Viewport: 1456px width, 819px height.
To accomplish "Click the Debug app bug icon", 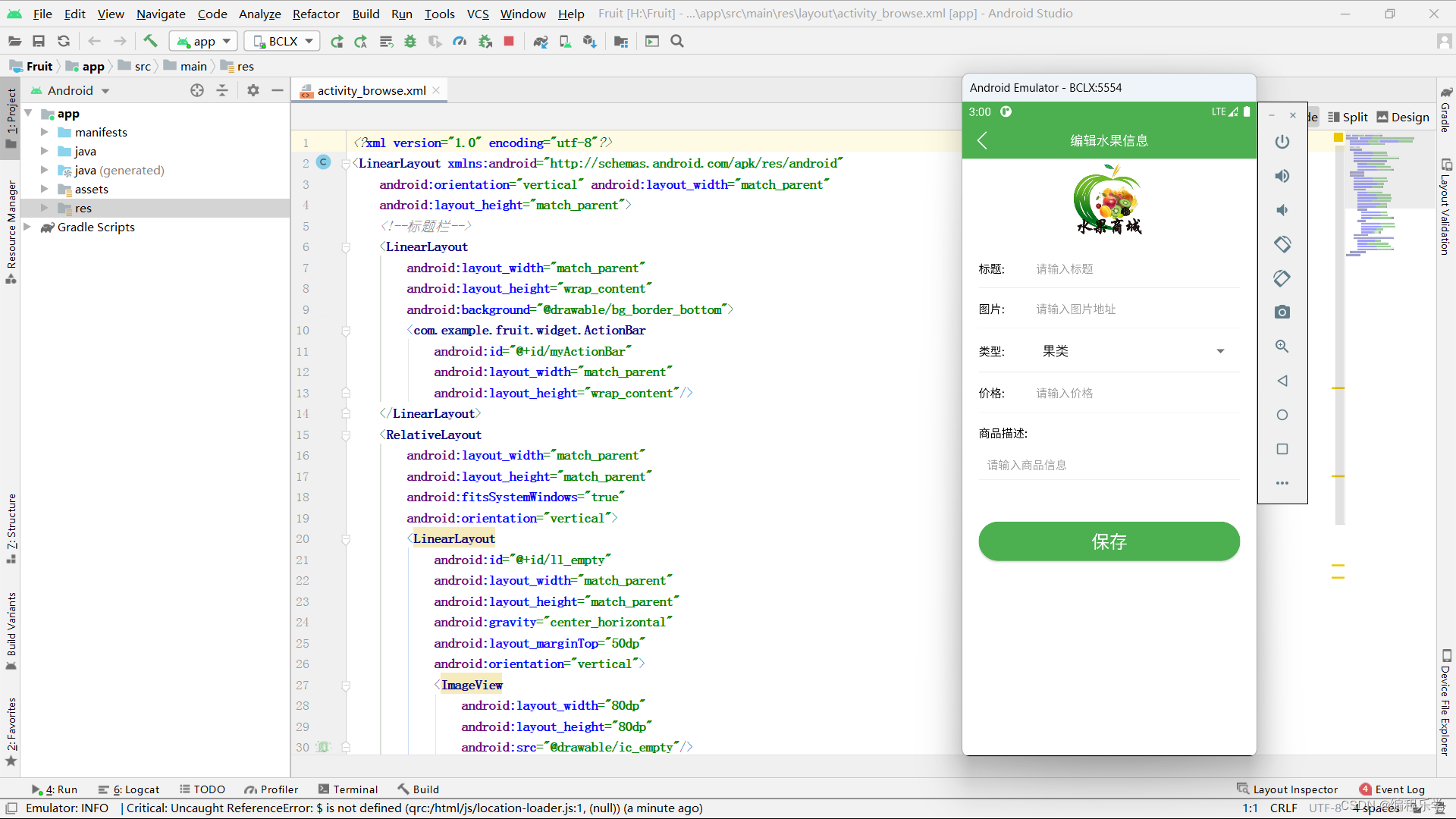I will (x=410, y=41).
